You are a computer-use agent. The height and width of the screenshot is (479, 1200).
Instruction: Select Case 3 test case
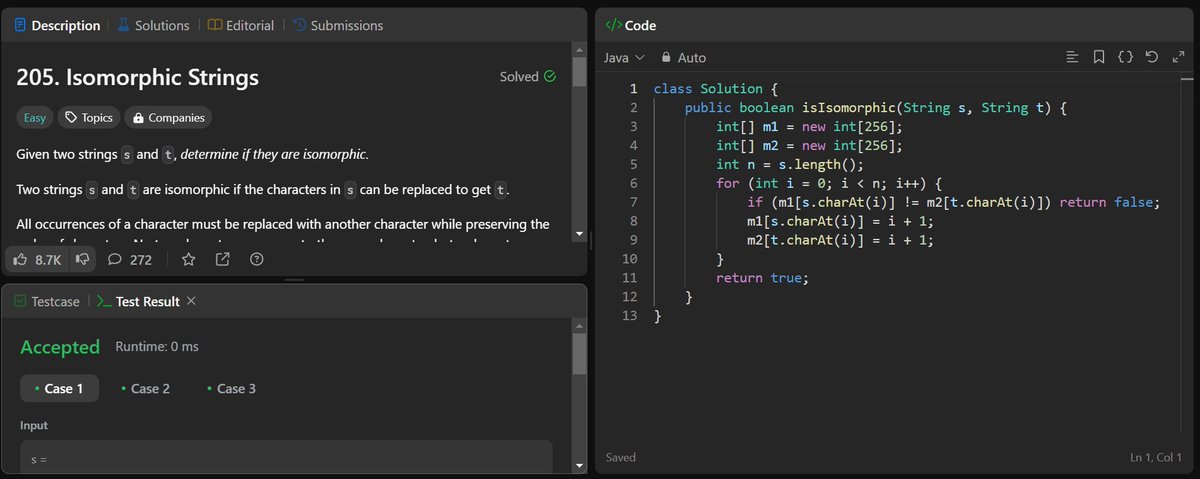point(231,388)
